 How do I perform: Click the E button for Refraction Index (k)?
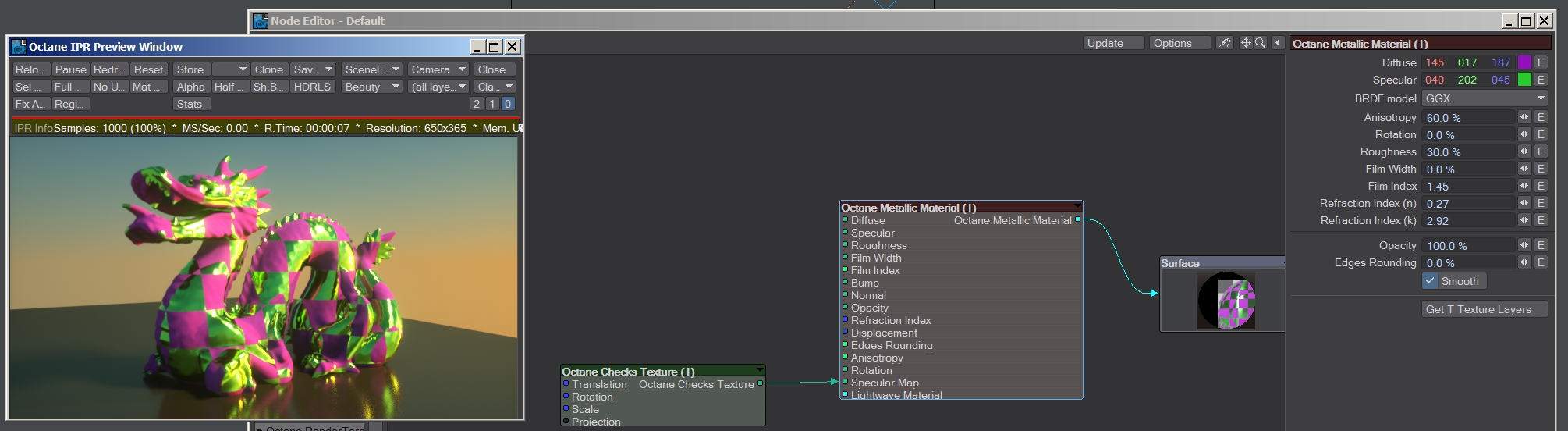1541,220
